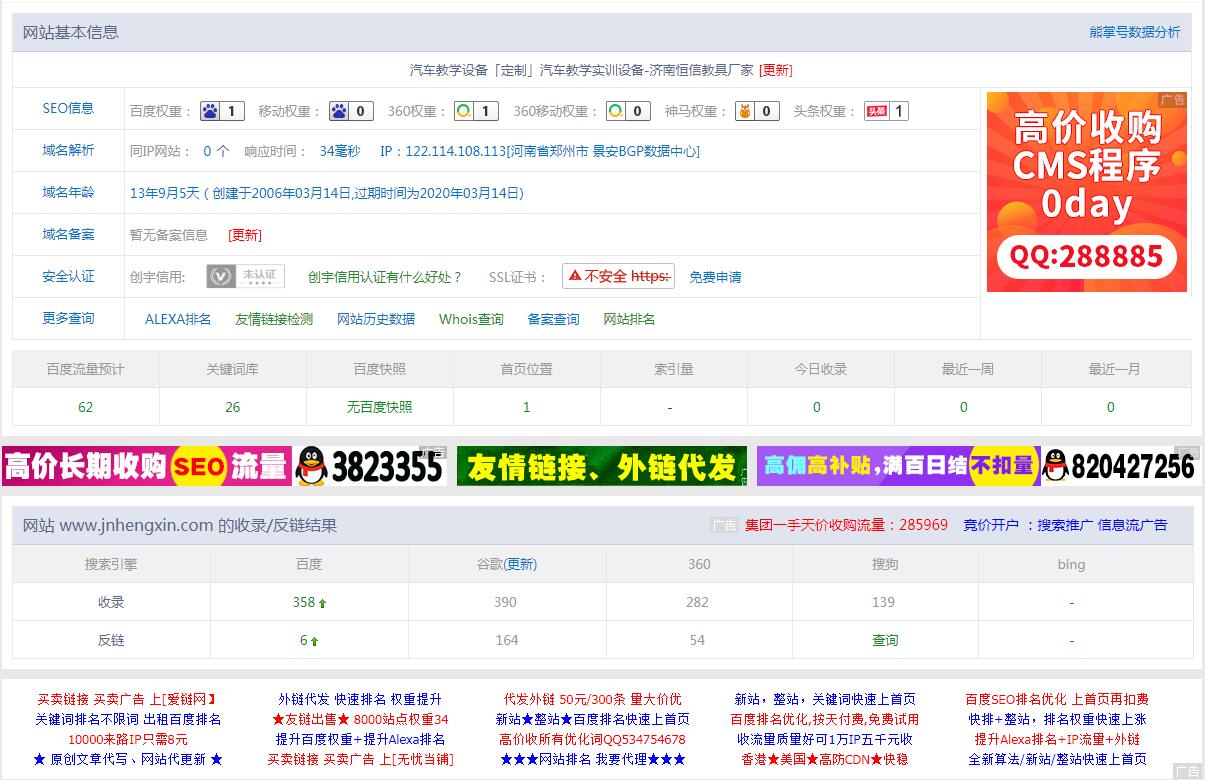Click the 搜狗 收录 value 139

(884, 602)
